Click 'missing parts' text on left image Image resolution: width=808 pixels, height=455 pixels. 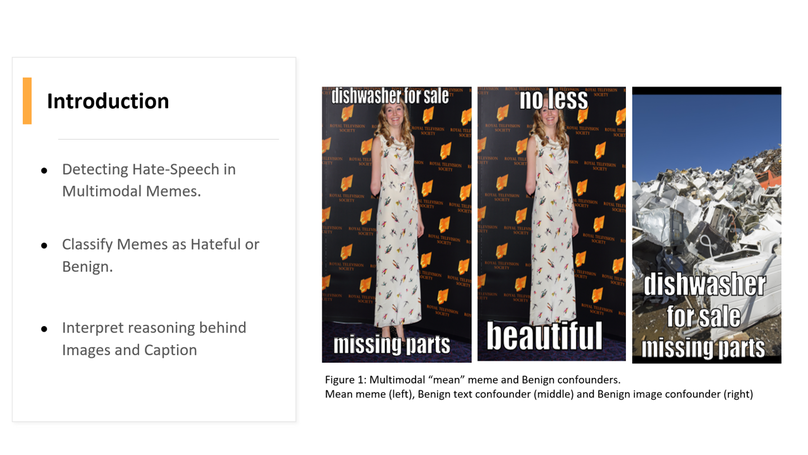pos(391,346)
